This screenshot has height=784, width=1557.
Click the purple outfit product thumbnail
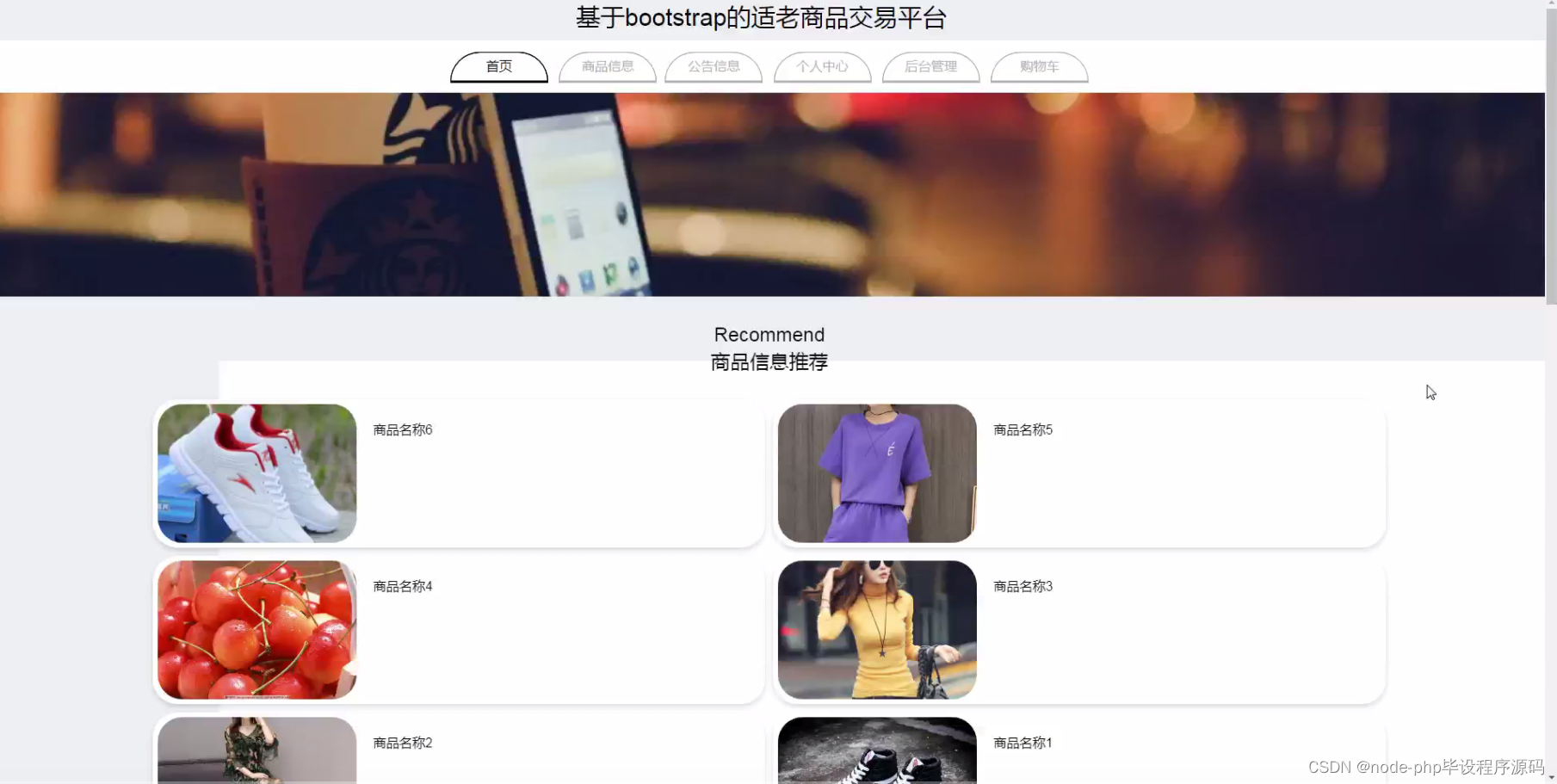point(875,473)
